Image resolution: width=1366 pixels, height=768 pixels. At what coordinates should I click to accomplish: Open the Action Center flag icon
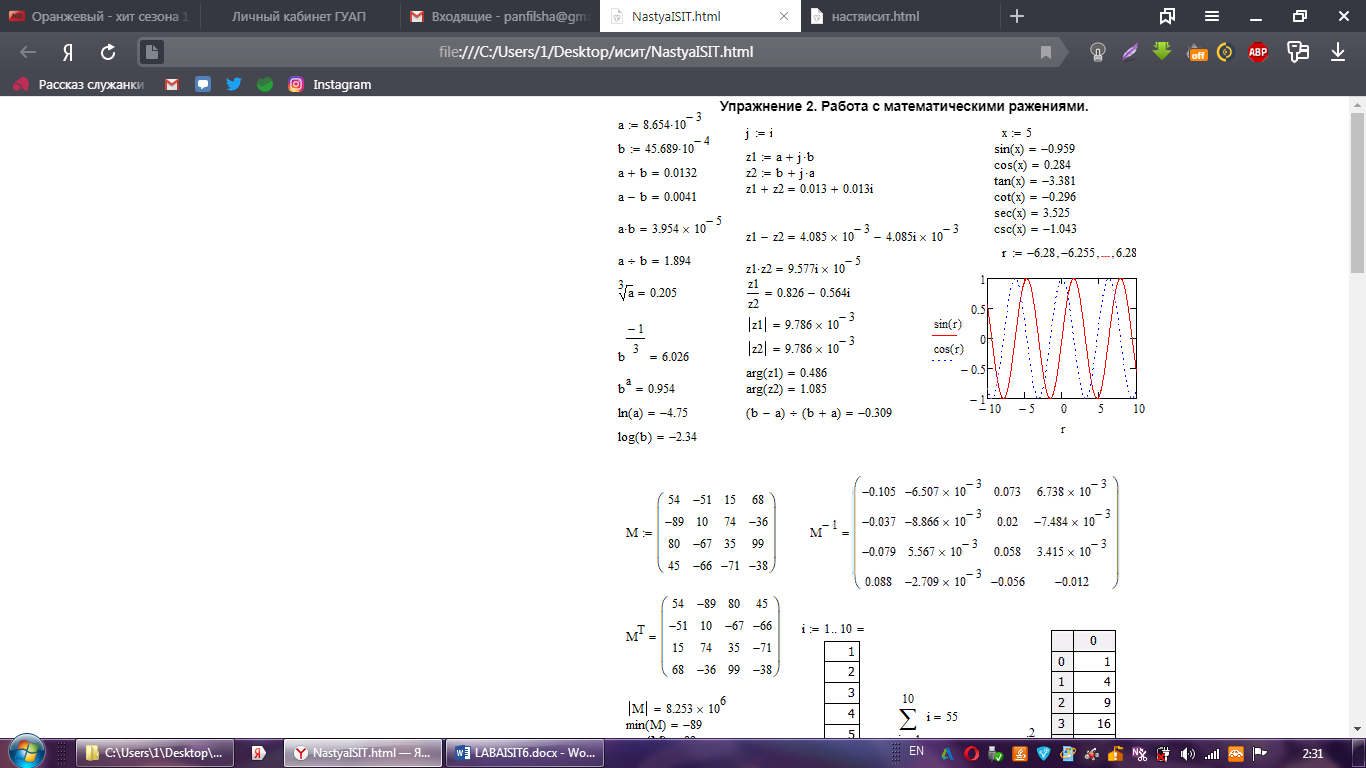1262,753
